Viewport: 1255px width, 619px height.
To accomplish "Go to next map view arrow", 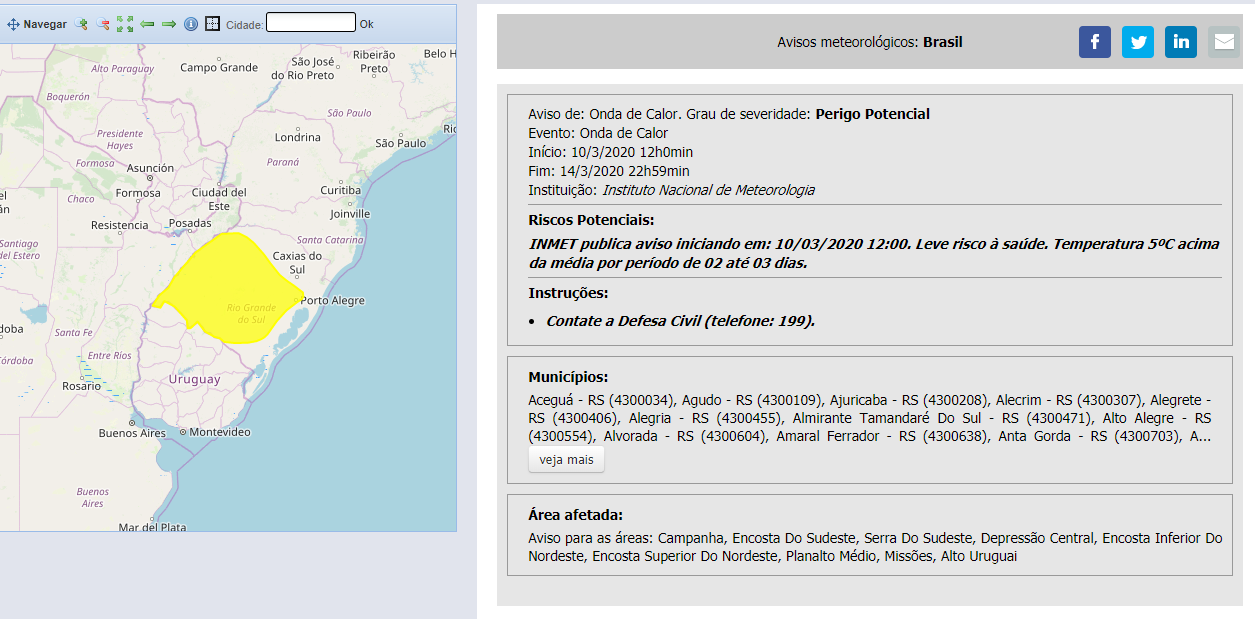I will 169,24.
